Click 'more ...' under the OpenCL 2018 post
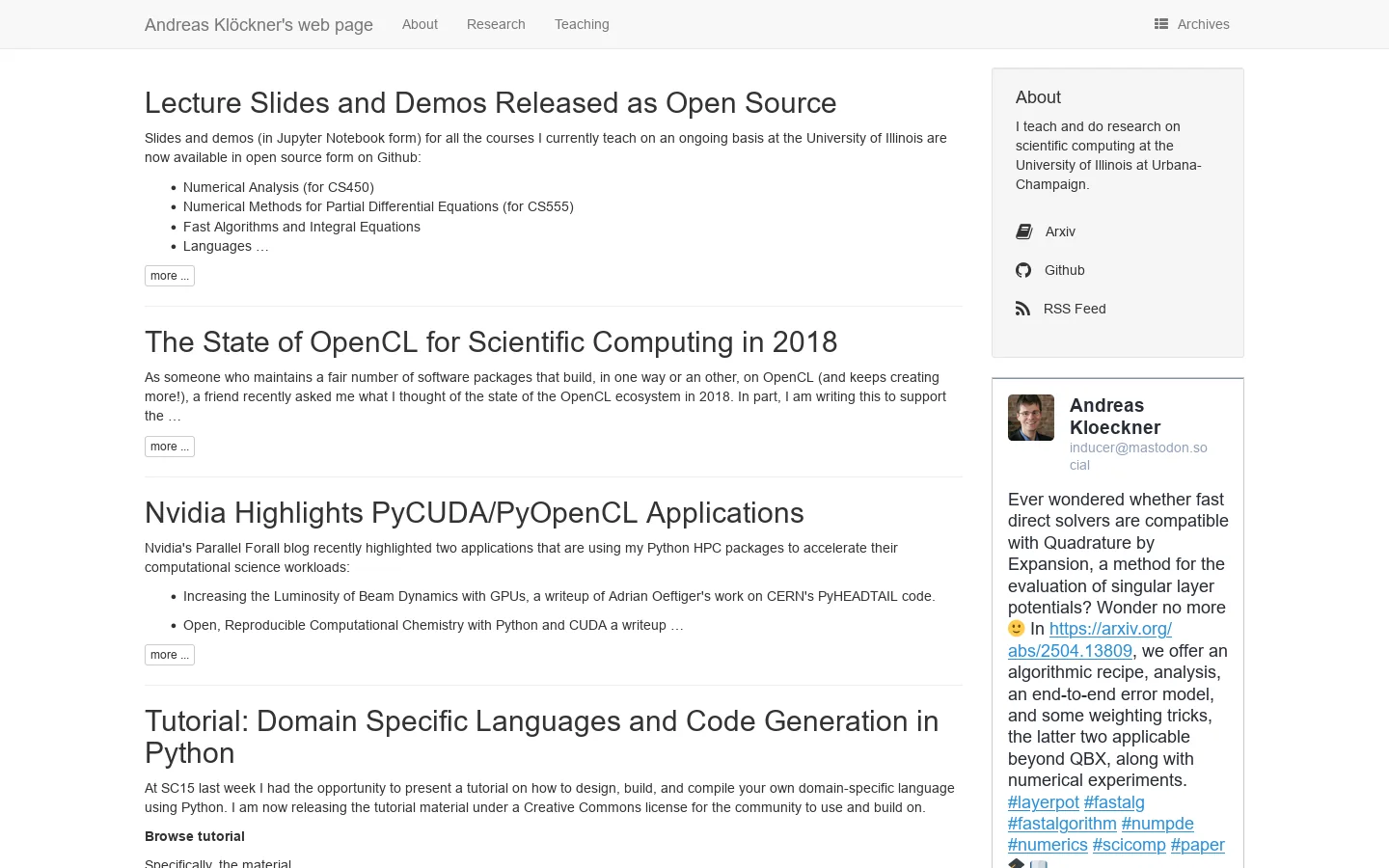The width and height of the screenshot is (1389, 868). (x=170, y=447)
